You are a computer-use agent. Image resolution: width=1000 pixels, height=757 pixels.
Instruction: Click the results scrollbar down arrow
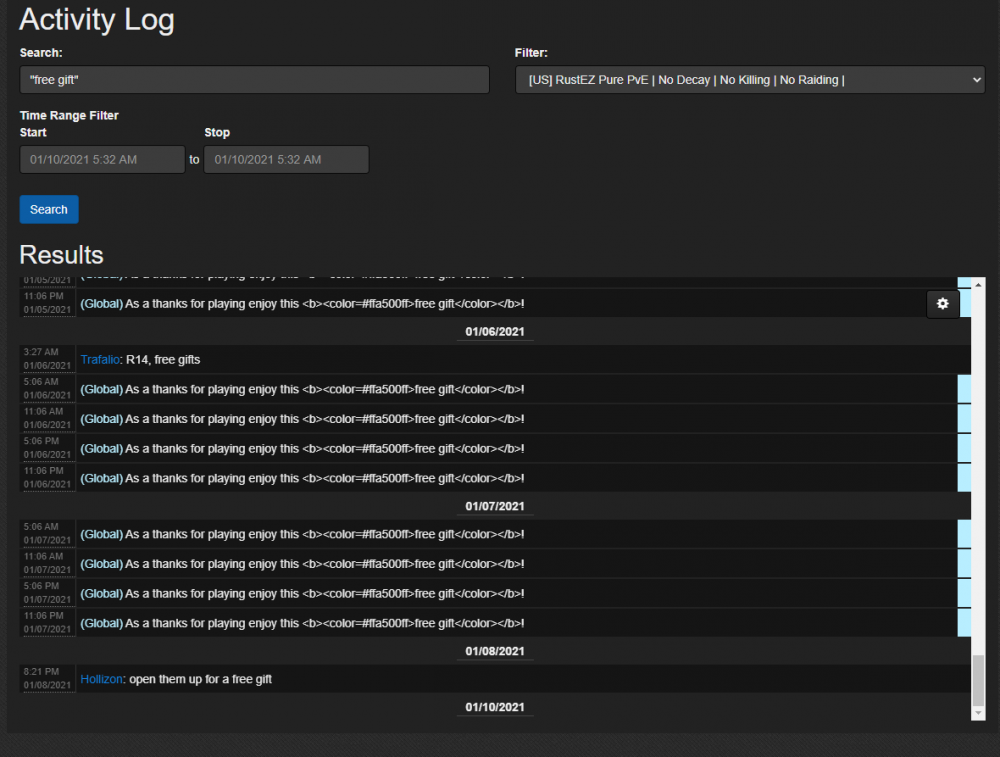point(978,712)
